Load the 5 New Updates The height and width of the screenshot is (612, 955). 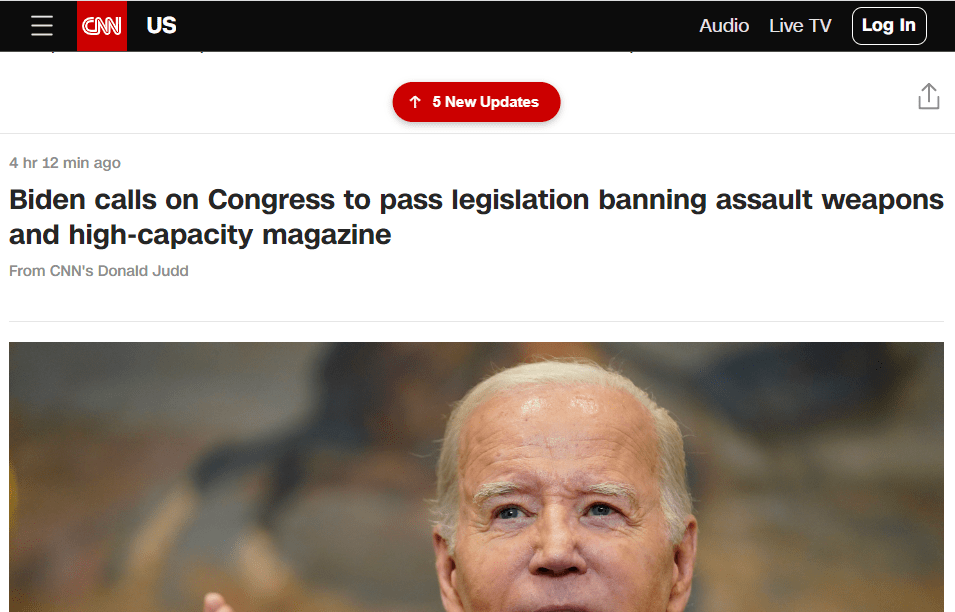tap(476, 102)
